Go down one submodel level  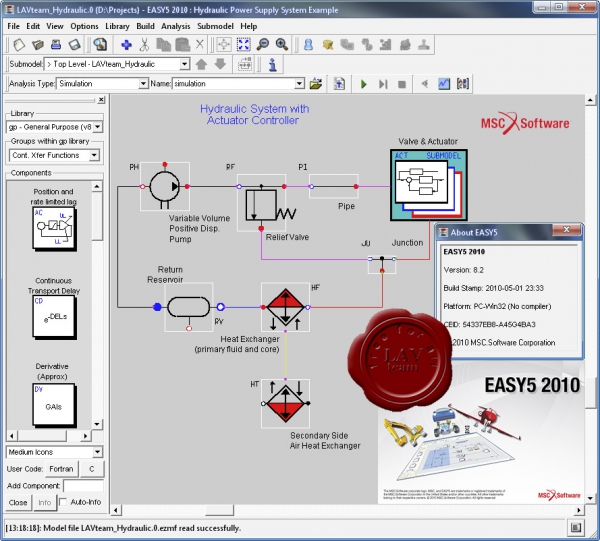pyautogui.click(x=220, y=64)
